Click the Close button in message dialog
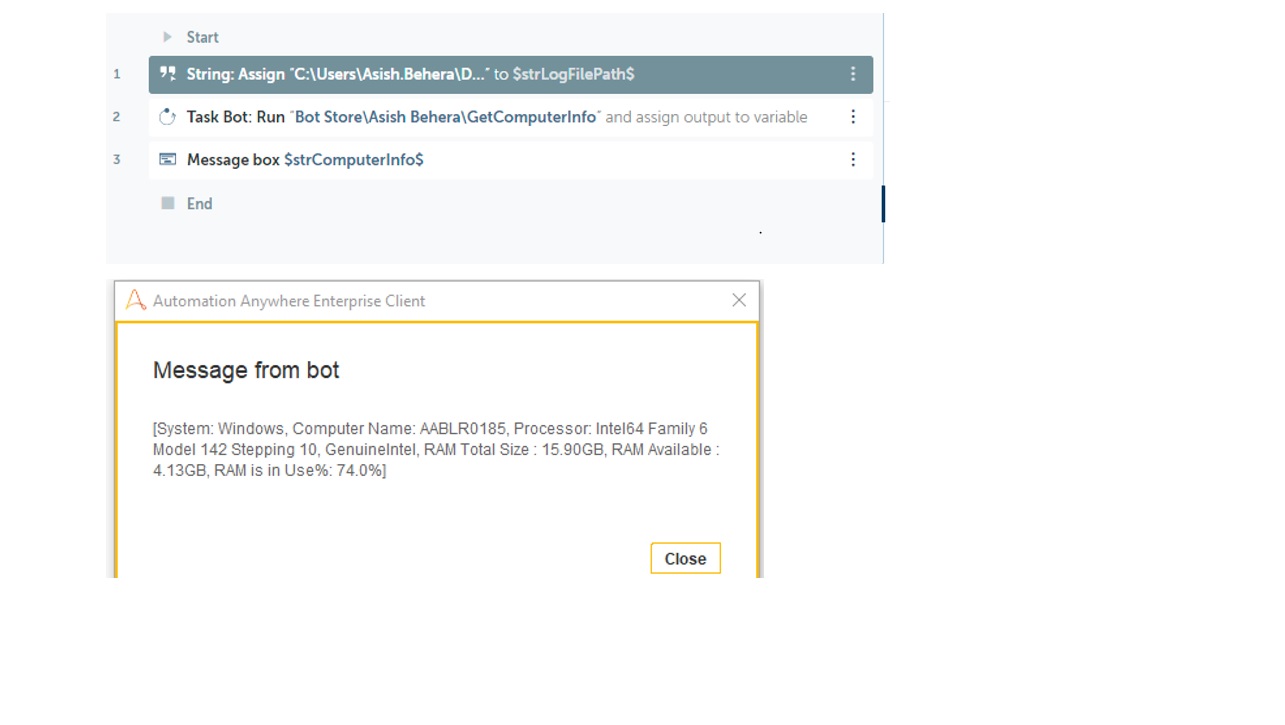 point(685,559)
